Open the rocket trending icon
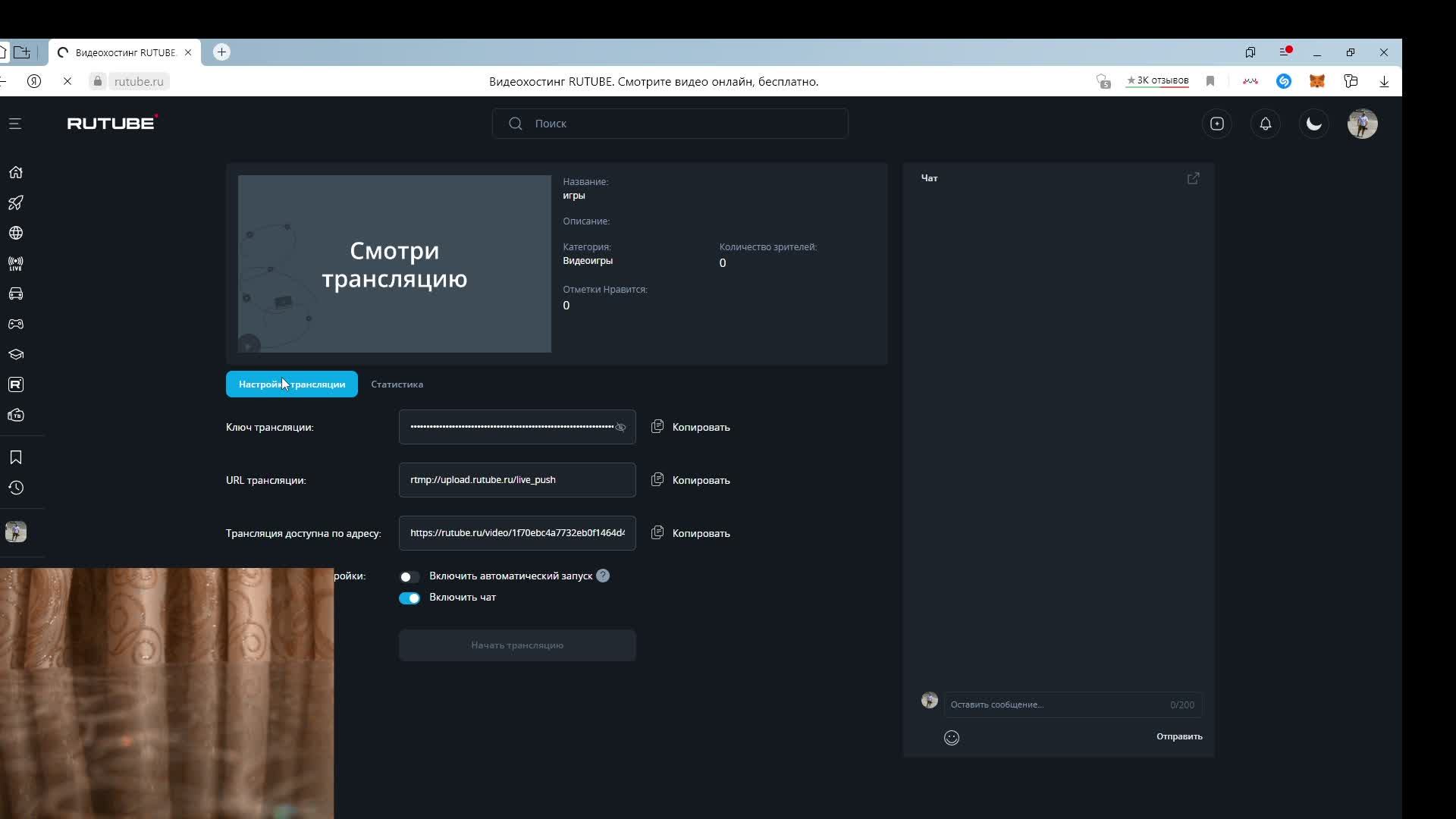Image resolution: width=1456 pixels, height=819 pixels. (16, 202)
